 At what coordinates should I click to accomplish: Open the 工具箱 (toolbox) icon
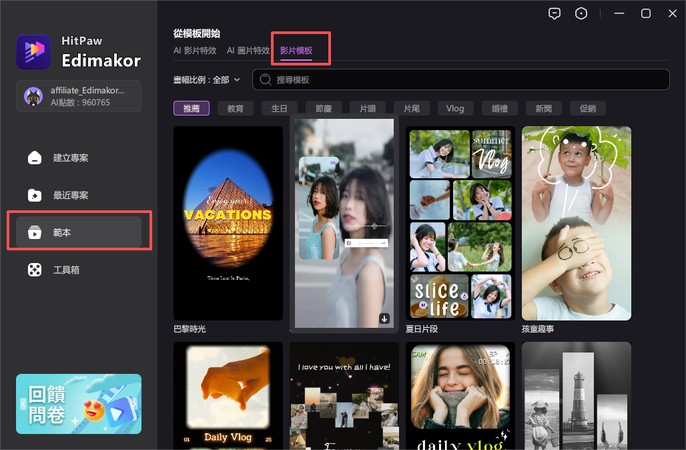[x=35, y=270]
